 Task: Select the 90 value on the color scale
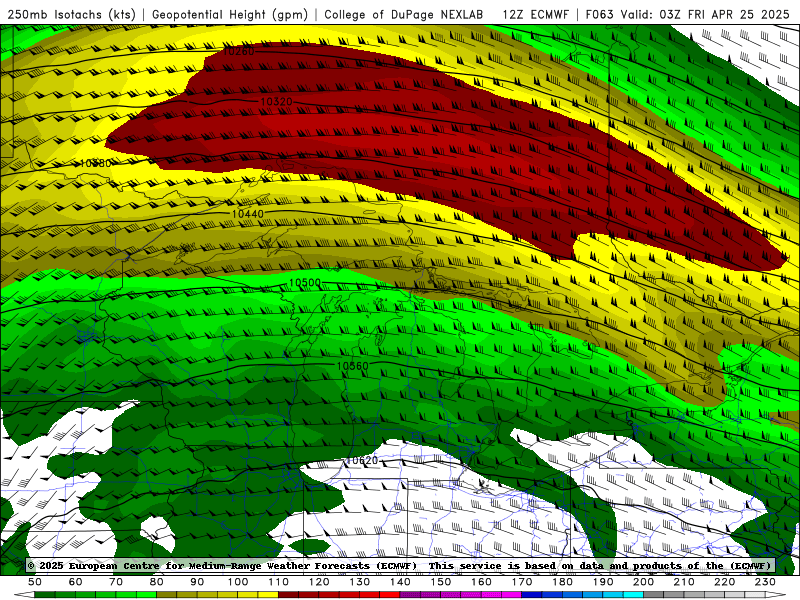[x=197, y=582]
